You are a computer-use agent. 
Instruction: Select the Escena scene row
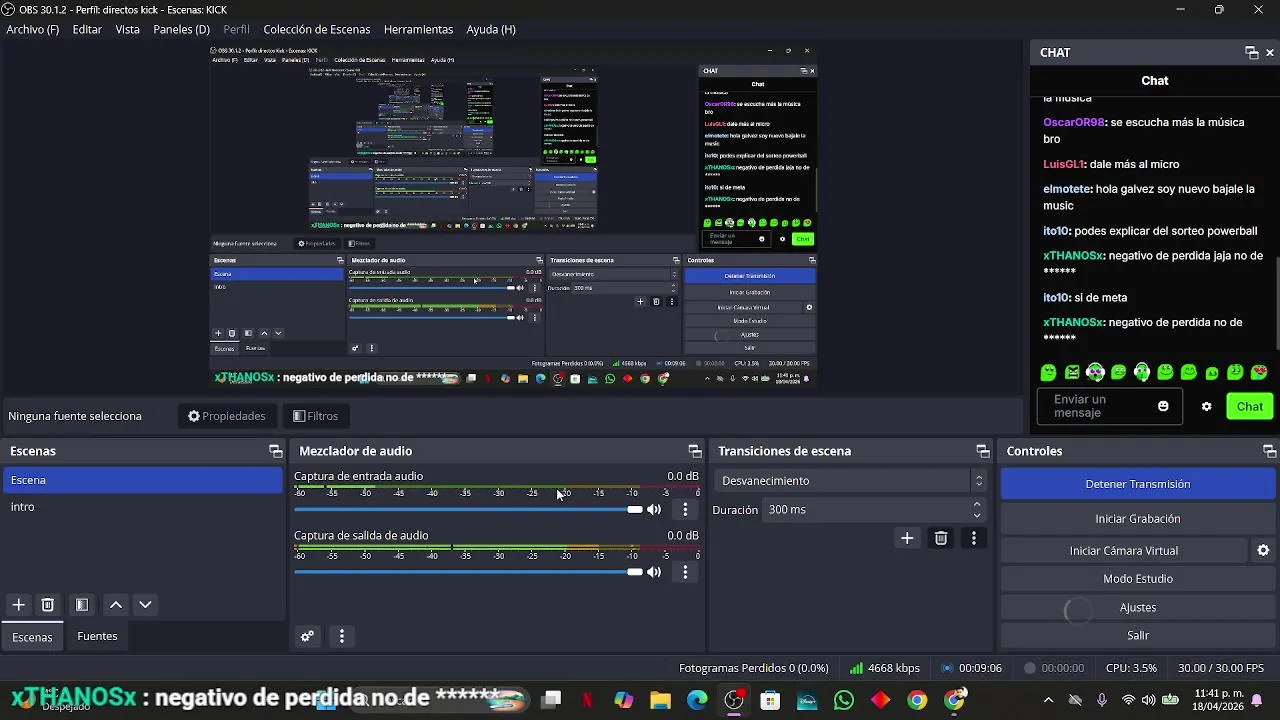pyautogui.click(x=142, y=480)
